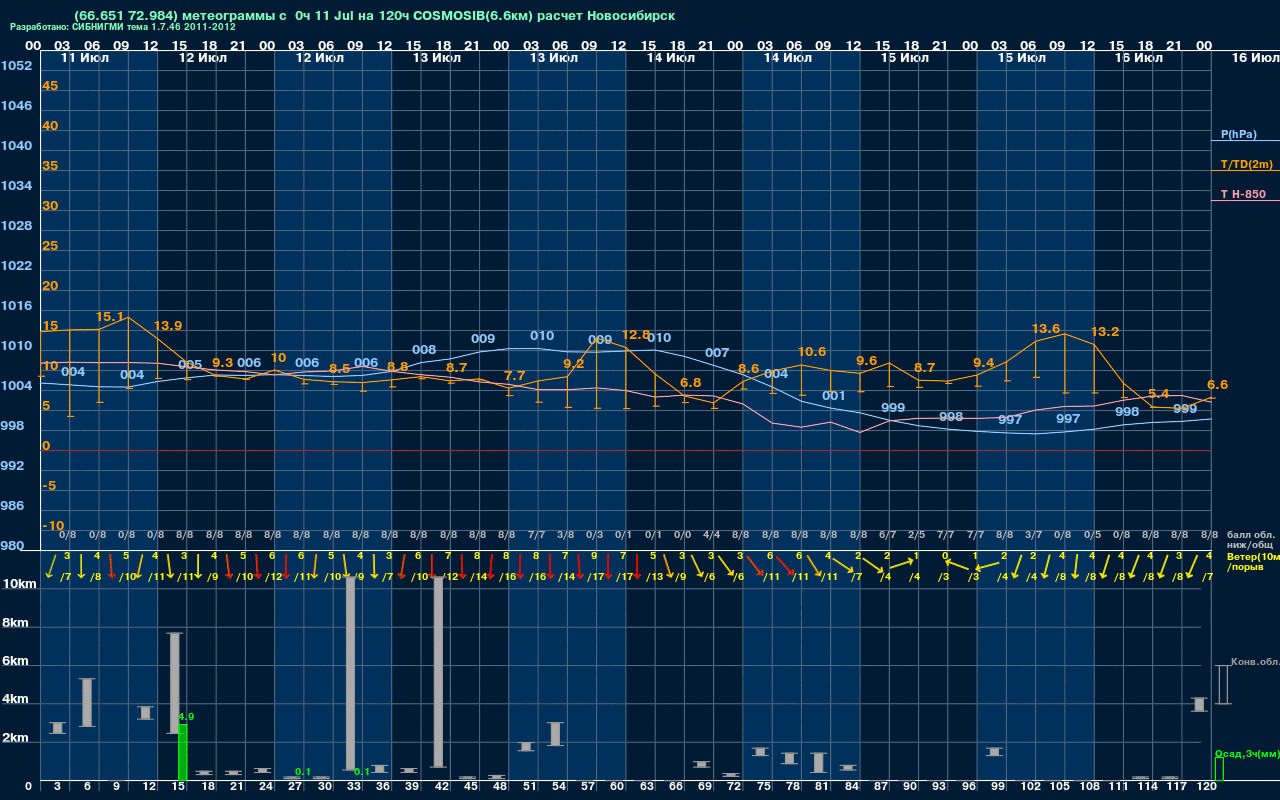Click the 1028 pressure axis label
The height and width of the screenshot is (800, 1280).
click(16, 226)
